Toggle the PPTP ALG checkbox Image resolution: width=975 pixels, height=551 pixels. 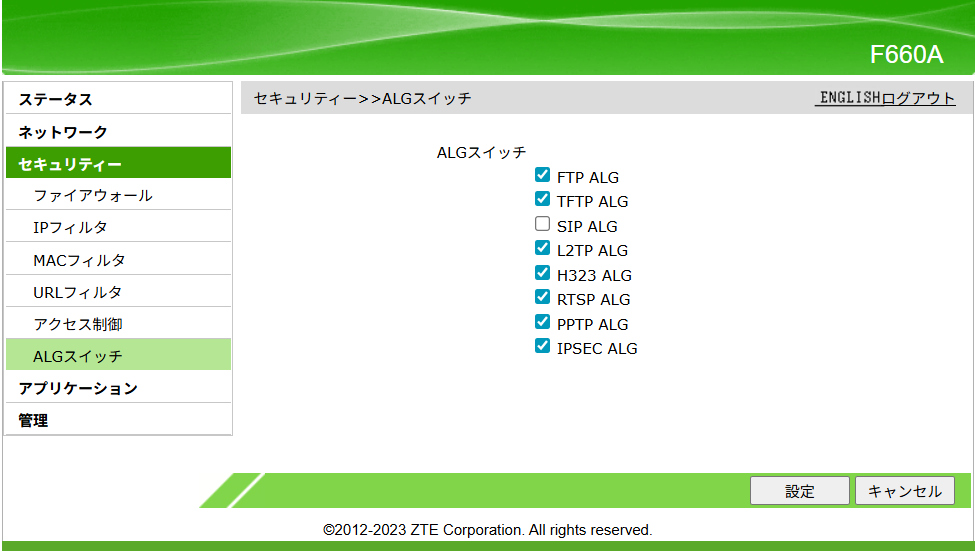point(542,322)
